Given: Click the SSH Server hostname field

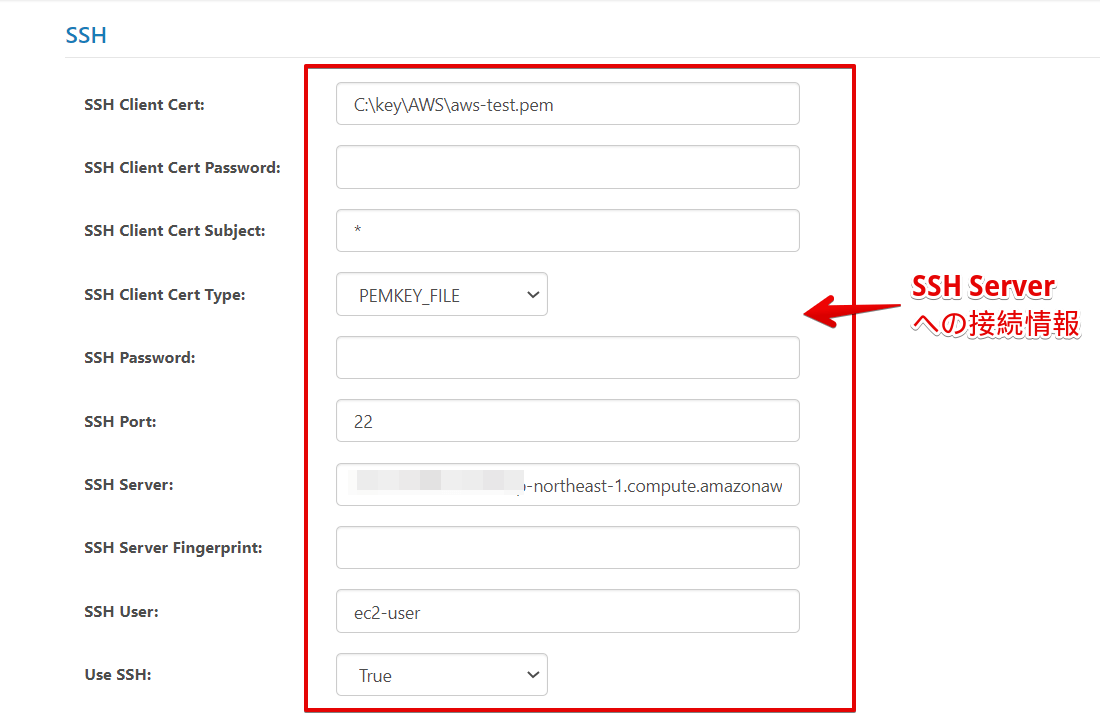Looking at the screenshot, I should pos(567,485).
